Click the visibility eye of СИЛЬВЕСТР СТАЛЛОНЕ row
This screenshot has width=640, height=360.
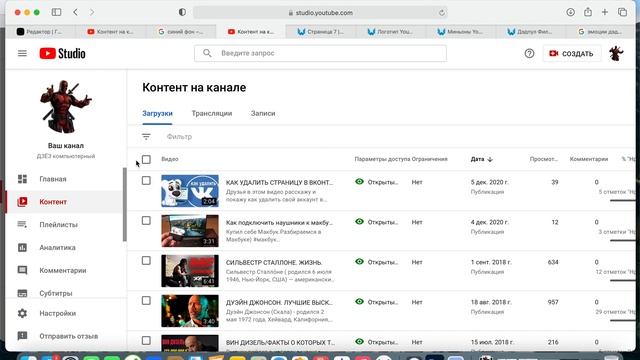click(x=359, y=262)
